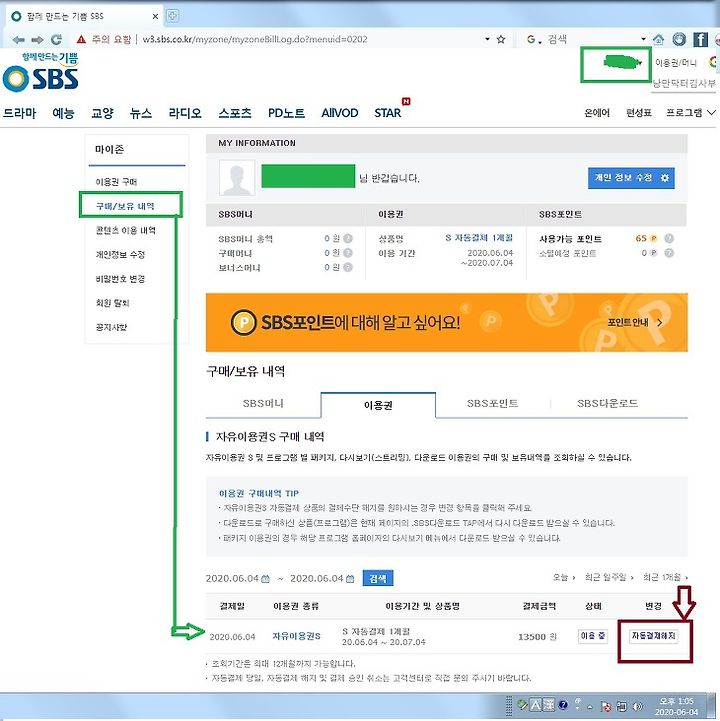This screenshot has width=720, height=721.
Task: Click help icon next to SBS머니 총액
Action: [x=348, y=238]
